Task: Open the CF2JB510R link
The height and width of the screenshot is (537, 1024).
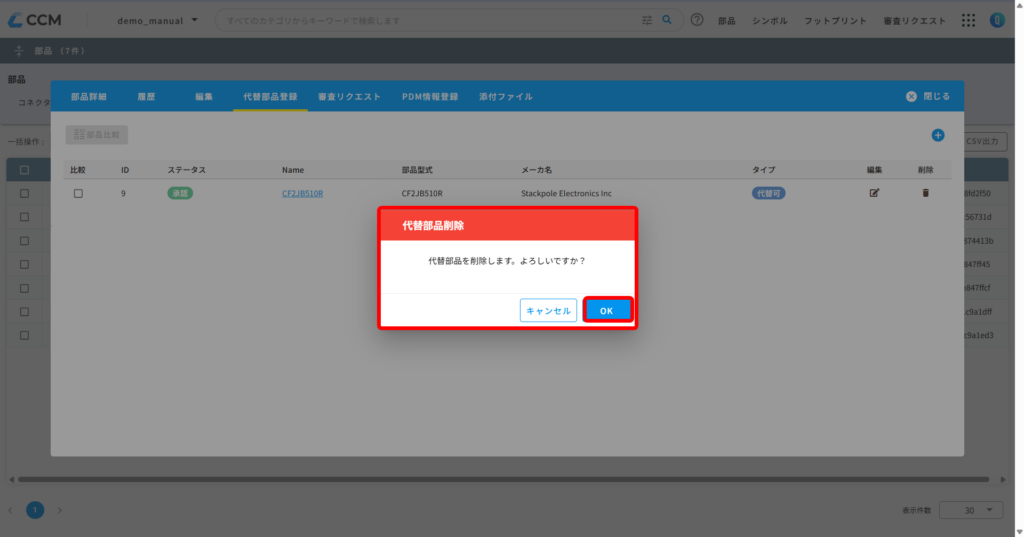Action: 302,193
